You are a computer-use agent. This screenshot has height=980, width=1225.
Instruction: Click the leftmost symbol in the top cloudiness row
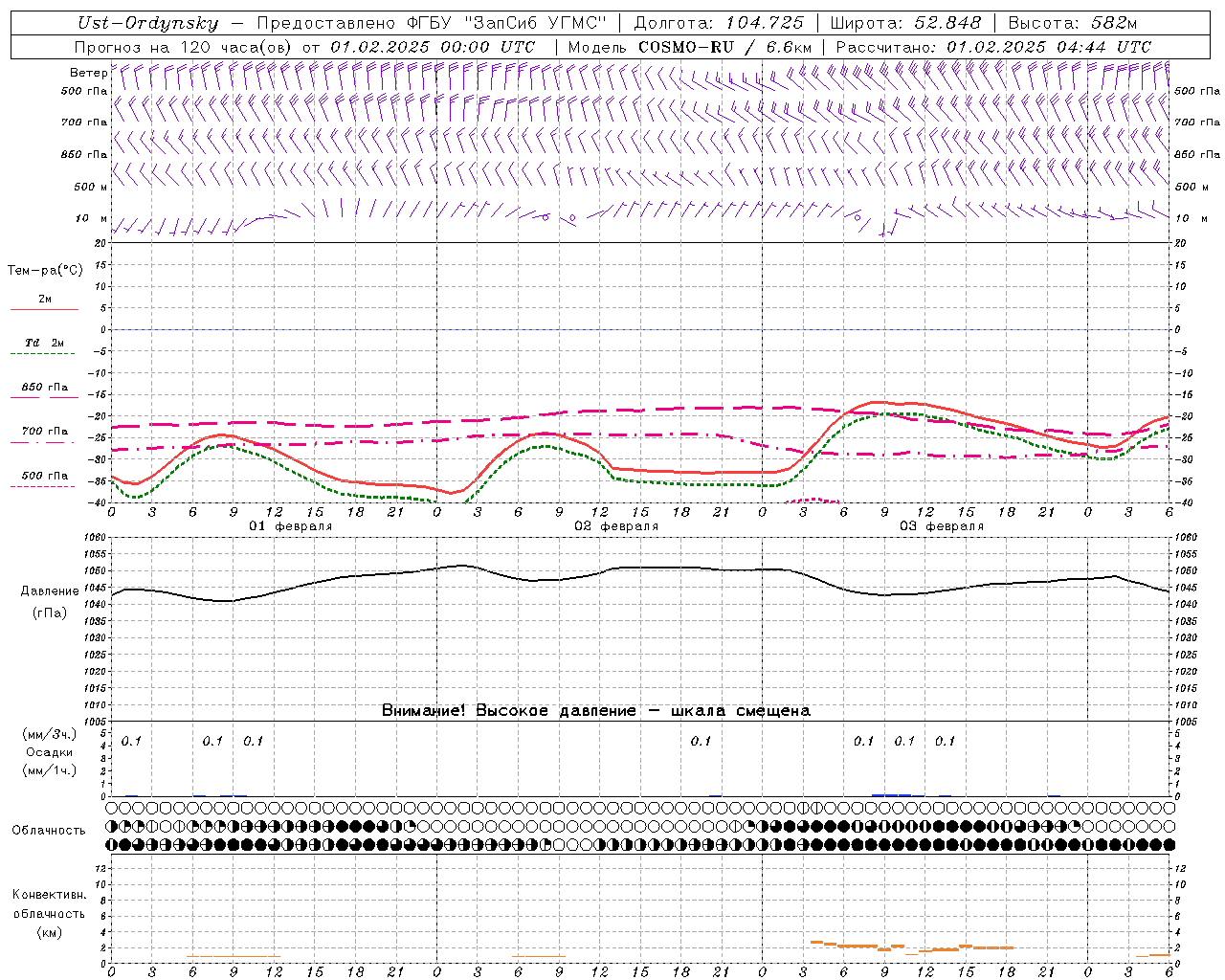(112, 809)
